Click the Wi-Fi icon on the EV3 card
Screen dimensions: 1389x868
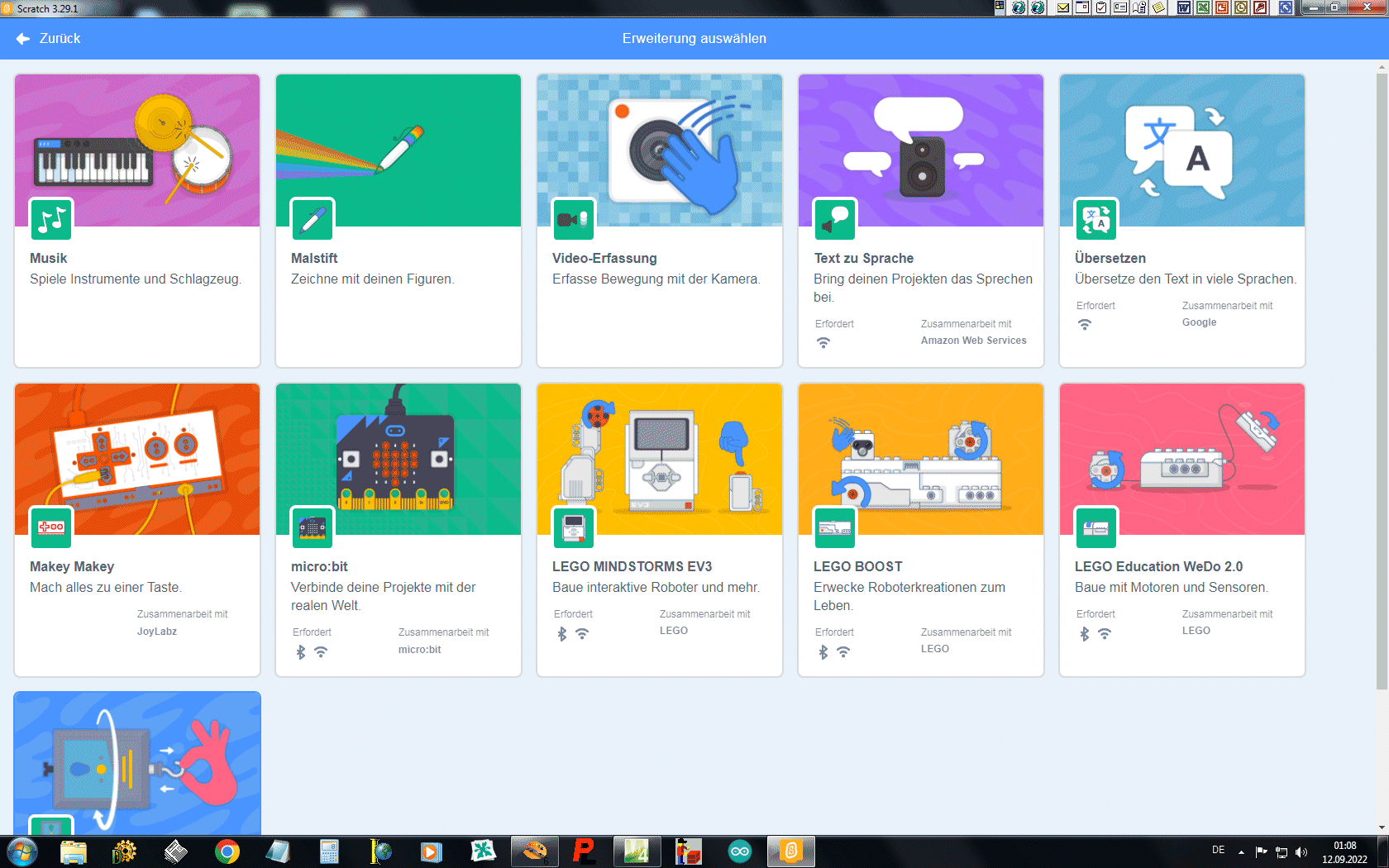point(582,634)
